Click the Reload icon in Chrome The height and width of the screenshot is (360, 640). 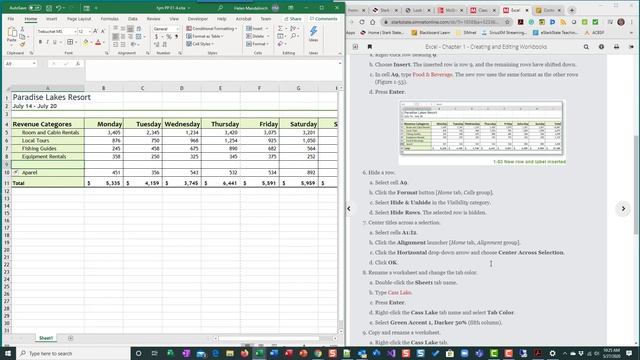tap(362, 22)
